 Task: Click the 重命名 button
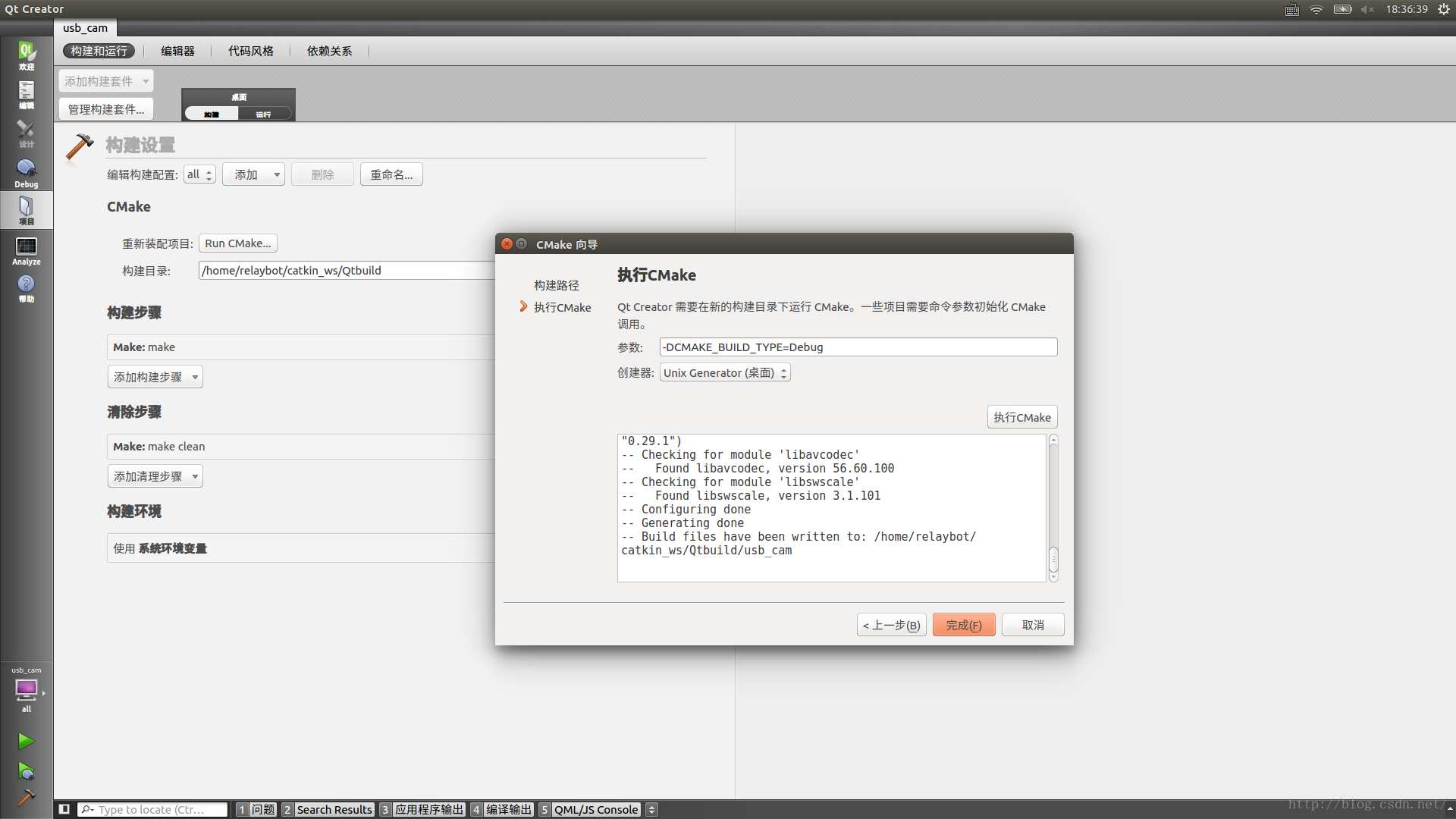[x=391, y=174]
